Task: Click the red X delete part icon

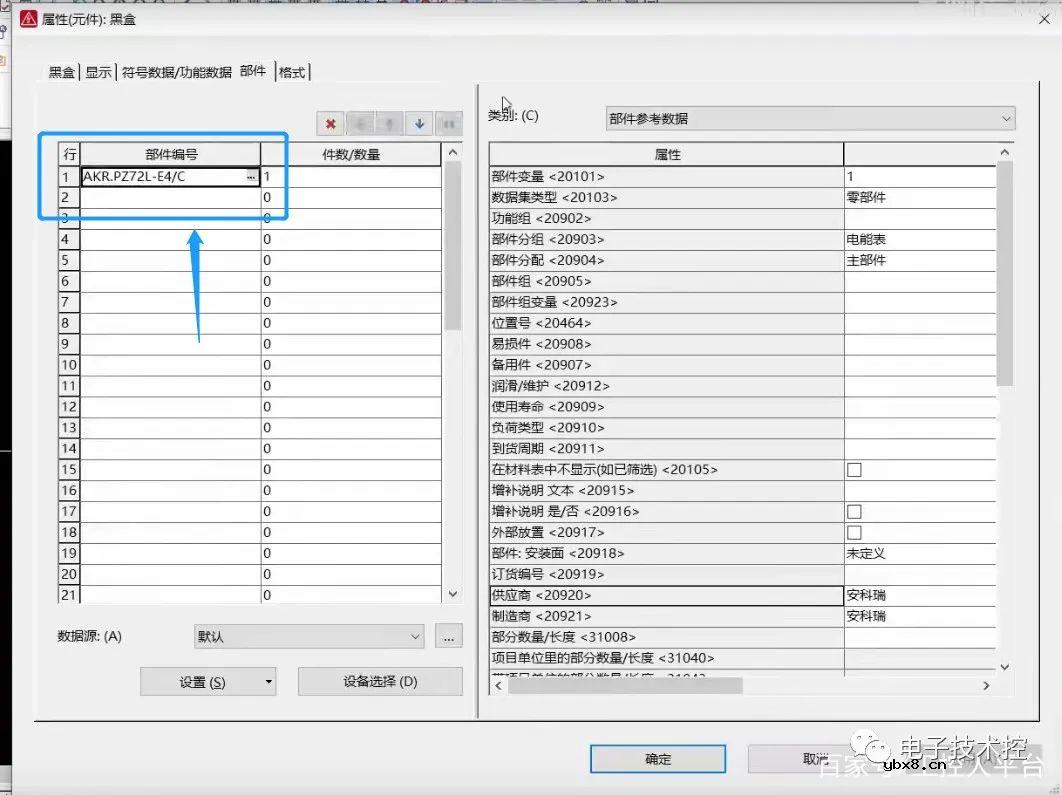Action: [330, 124]
